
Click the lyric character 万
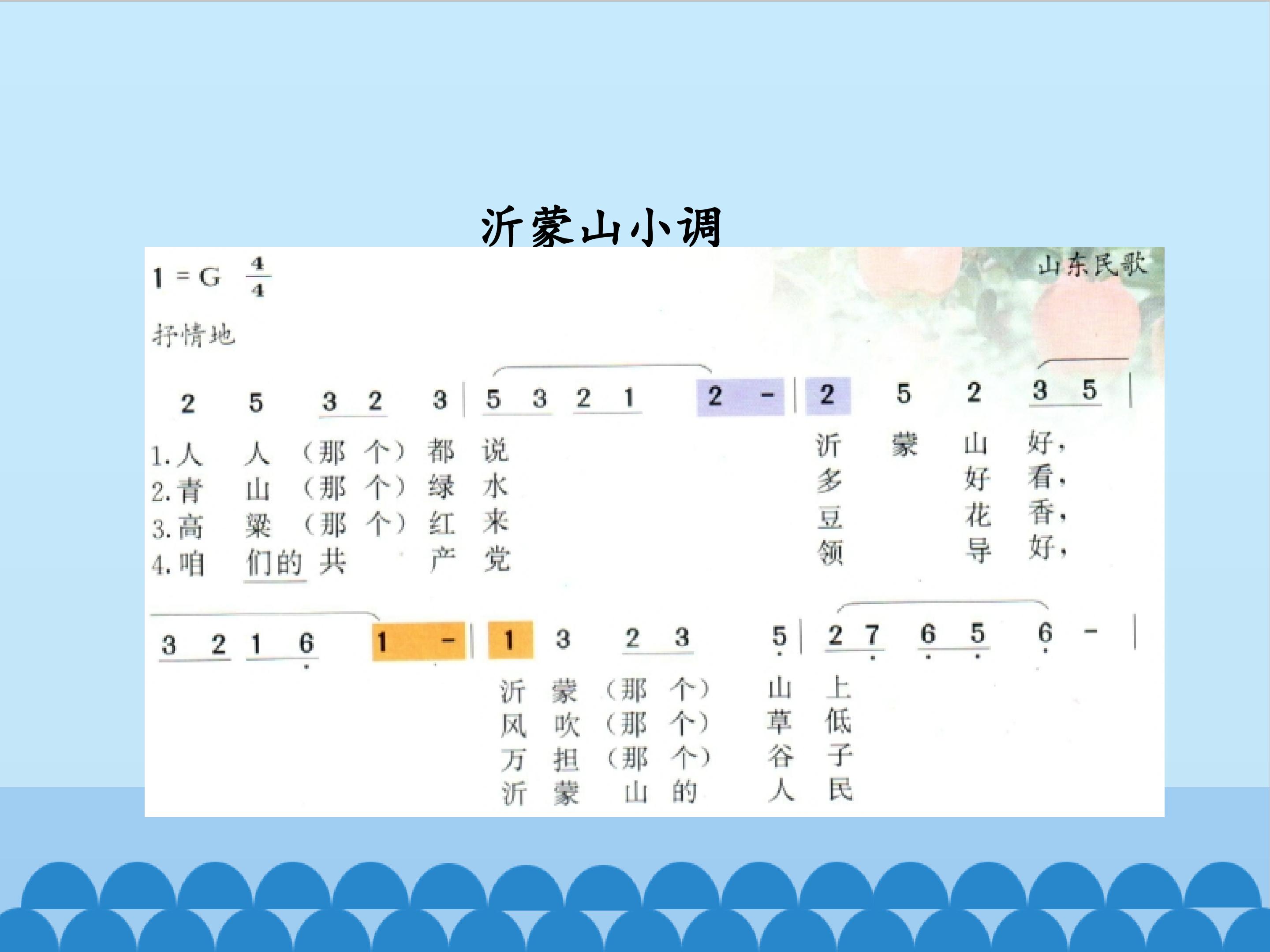click(x=513, y=761)
